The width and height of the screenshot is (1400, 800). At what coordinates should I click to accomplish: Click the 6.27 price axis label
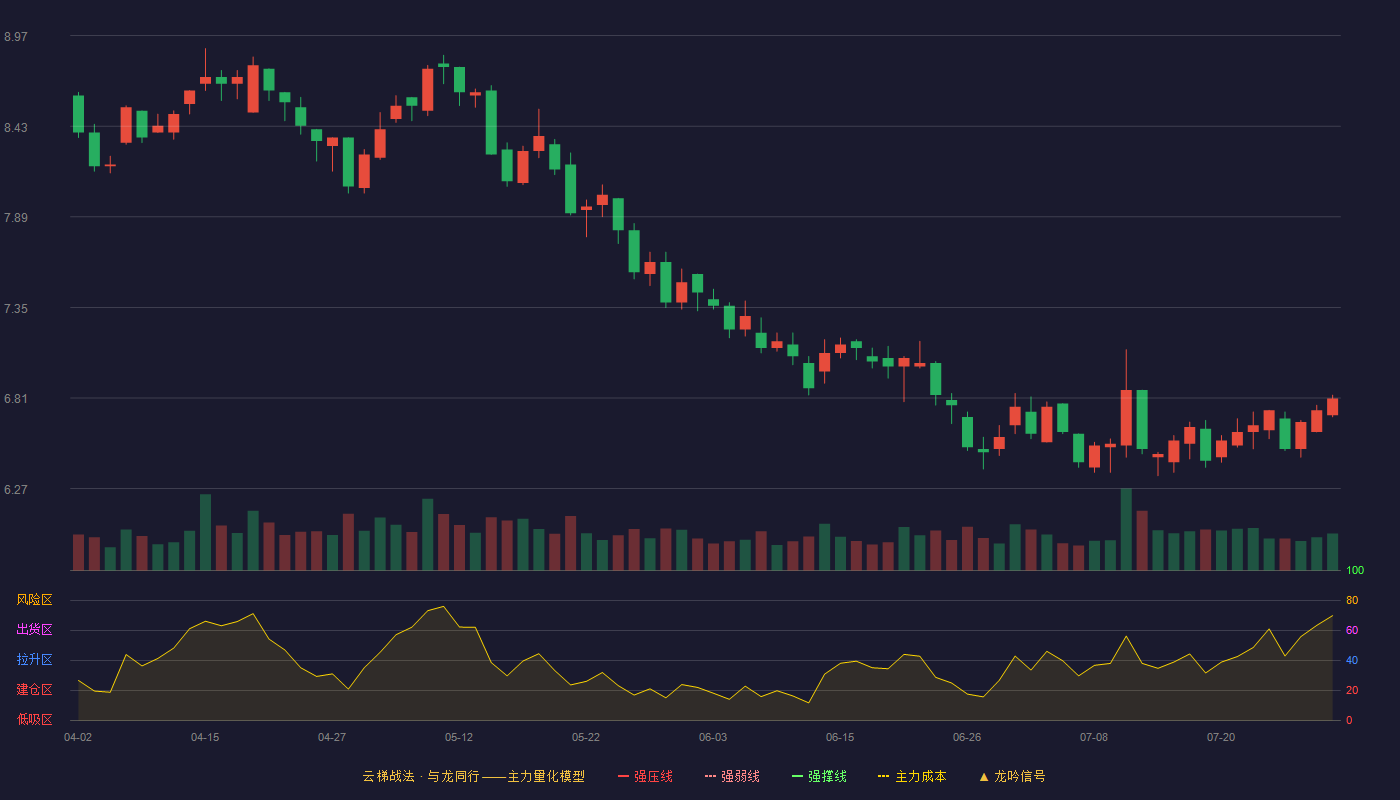pos(16,490)
